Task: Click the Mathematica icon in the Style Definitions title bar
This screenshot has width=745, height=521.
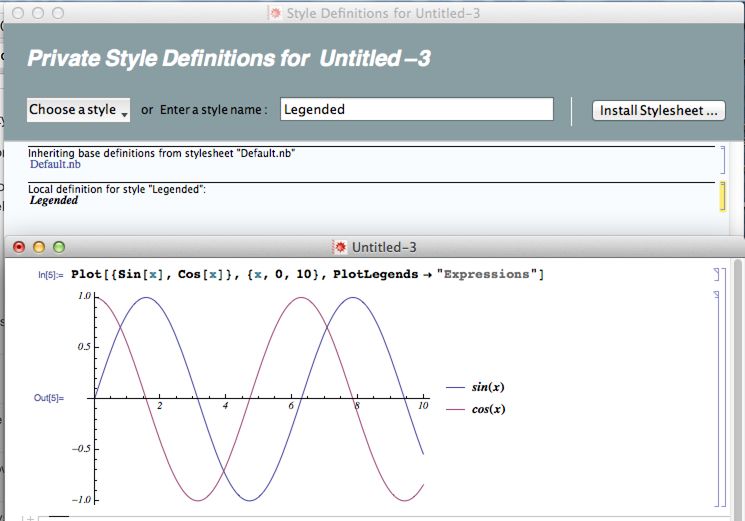Action: click(x=275, y=13)
